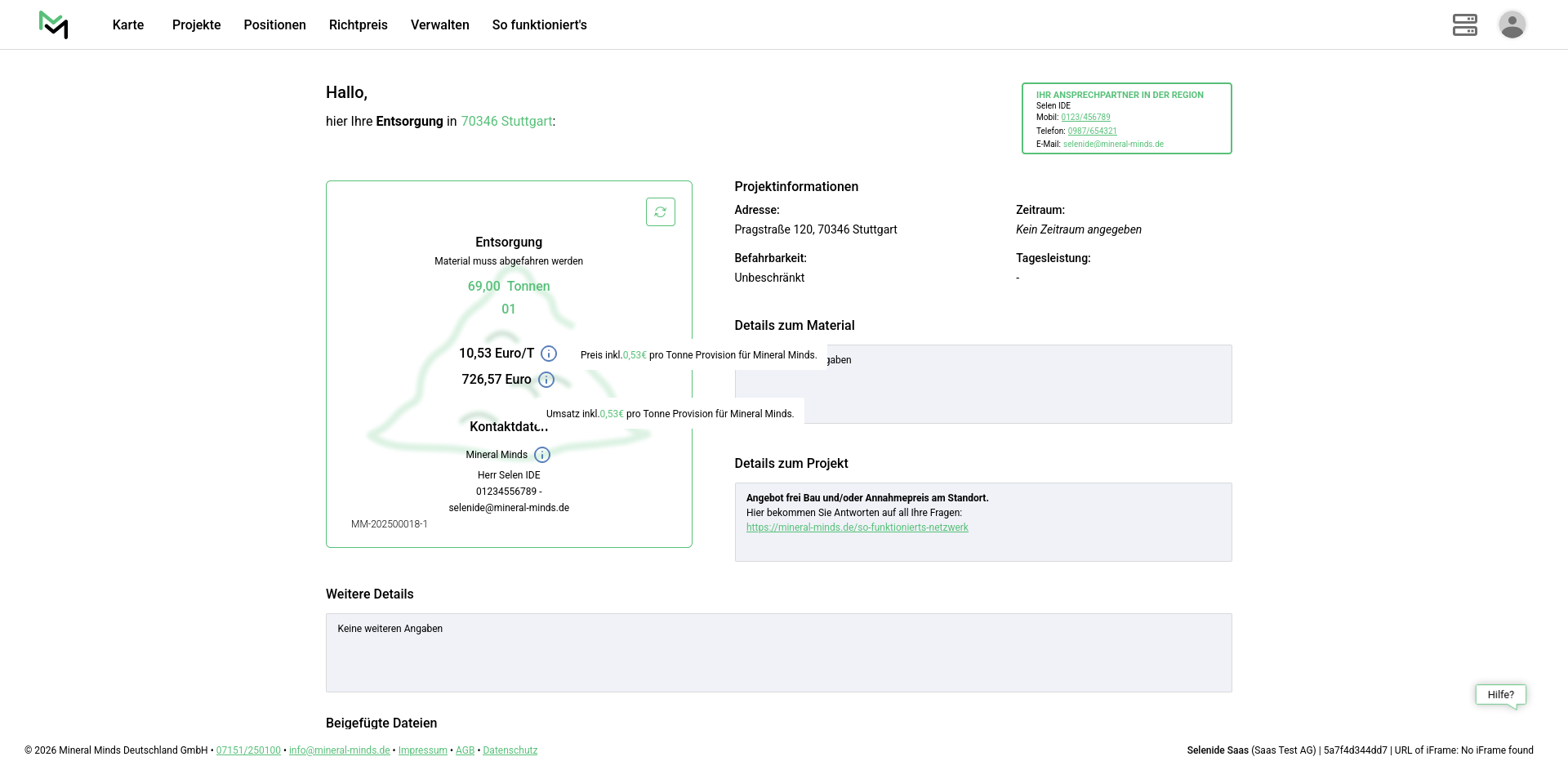The height and width of the screenshot is (770, 1568).
Task: Click the 70346 Stuttgart location link
Action: click(x=506, y=122)
